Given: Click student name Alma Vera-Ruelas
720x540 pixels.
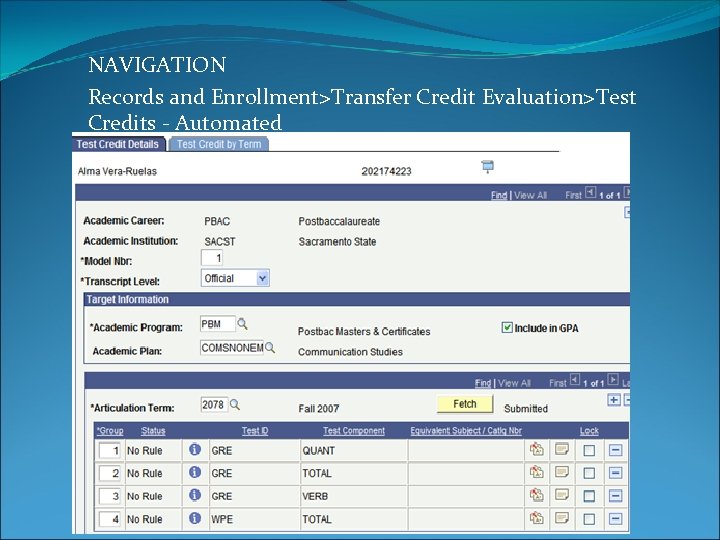Looking at the screenshot, I should (x=117, y=171).
